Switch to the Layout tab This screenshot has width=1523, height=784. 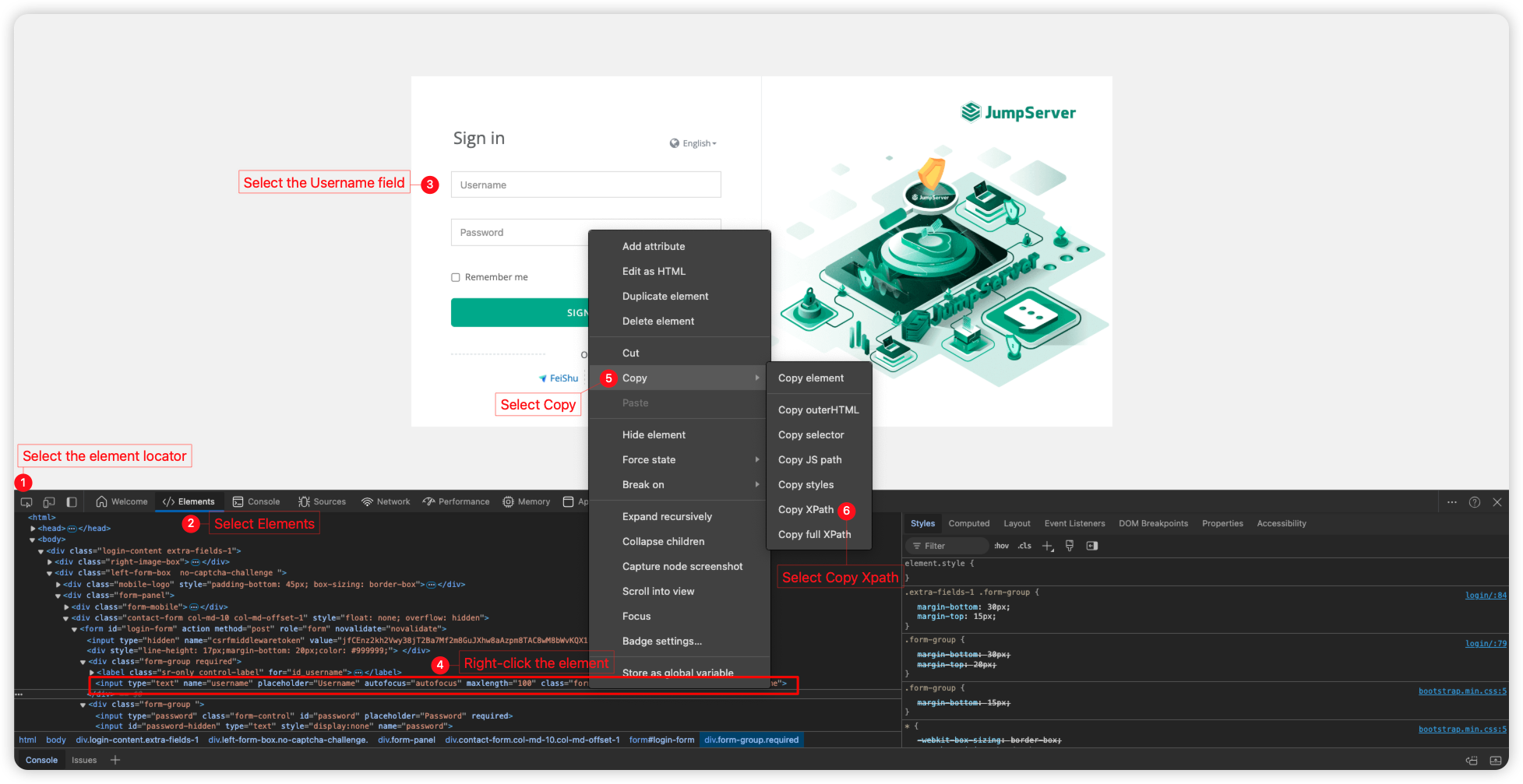[x=1017, y=524]
